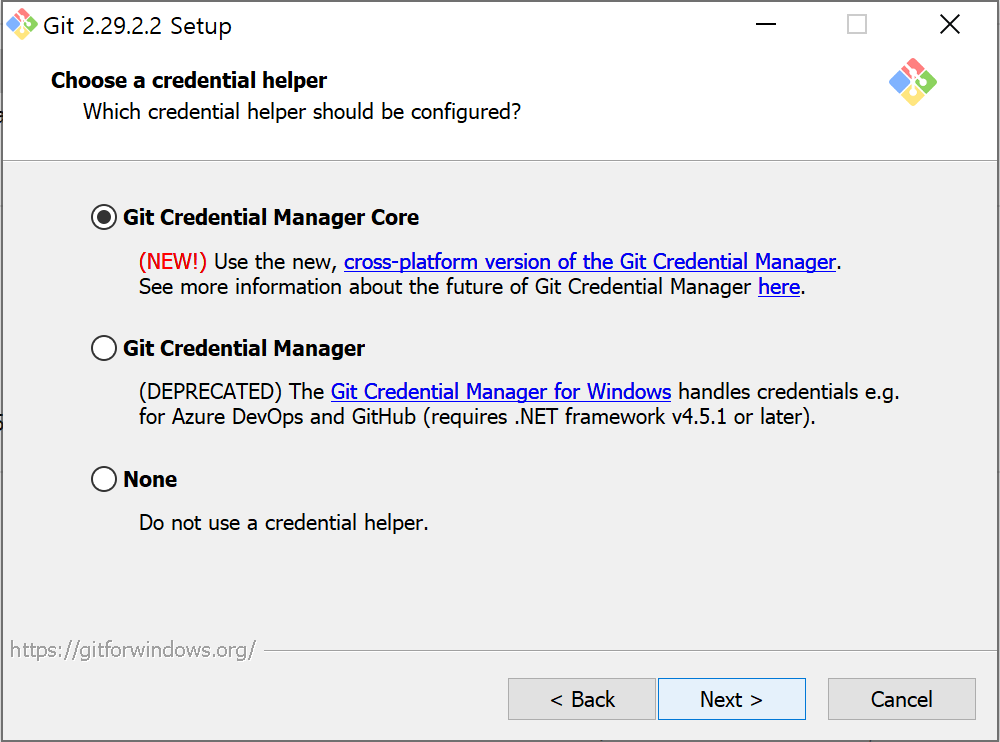Close the Git Setup wizard window
1000x742 pixels.
(950, 24)
